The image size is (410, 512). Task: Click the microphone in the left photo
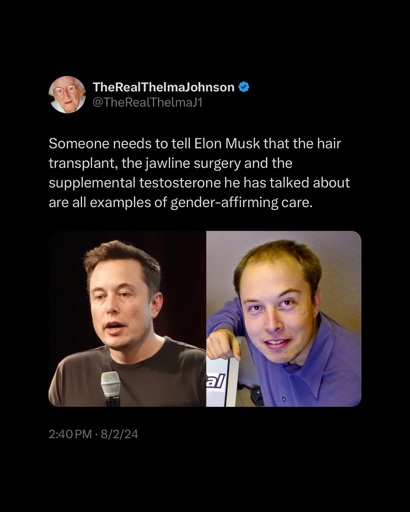111,388
